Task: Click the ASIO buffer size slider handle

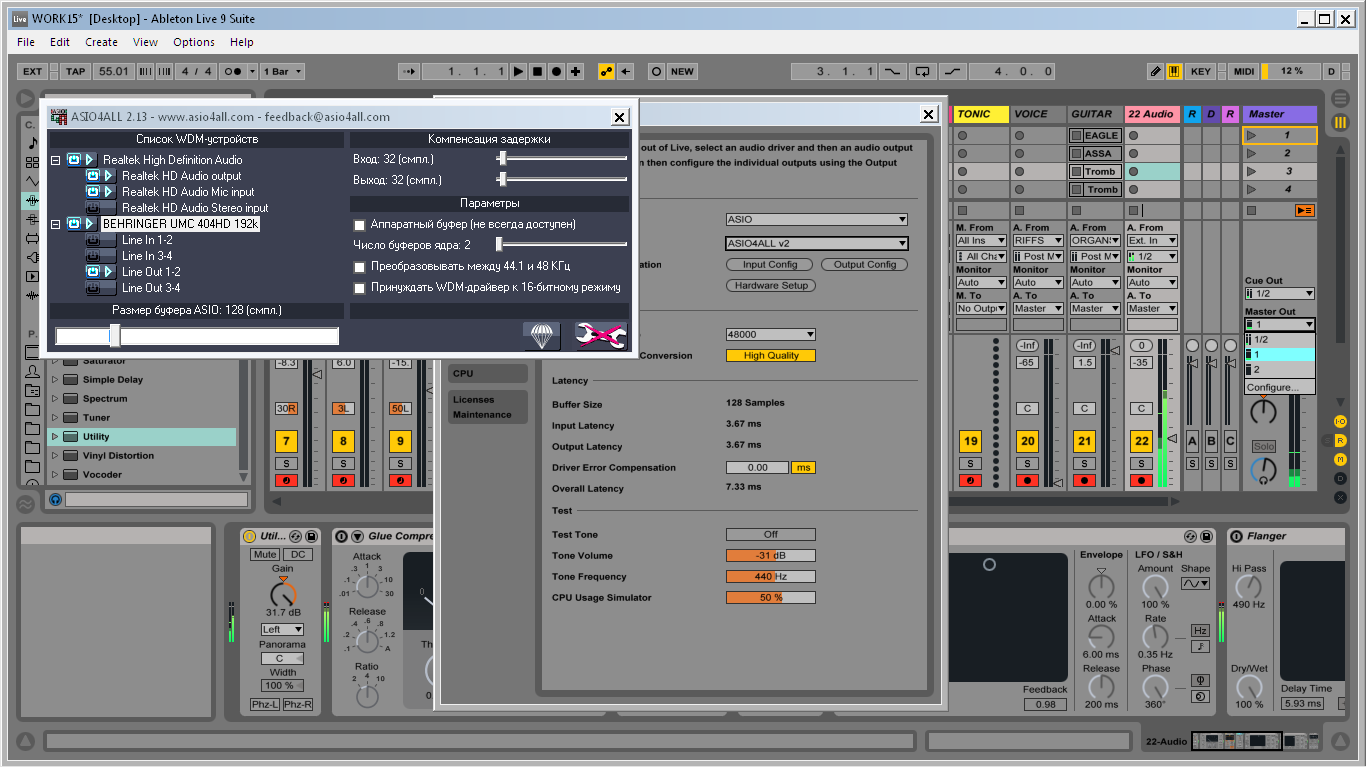Action: pos(115,336)
